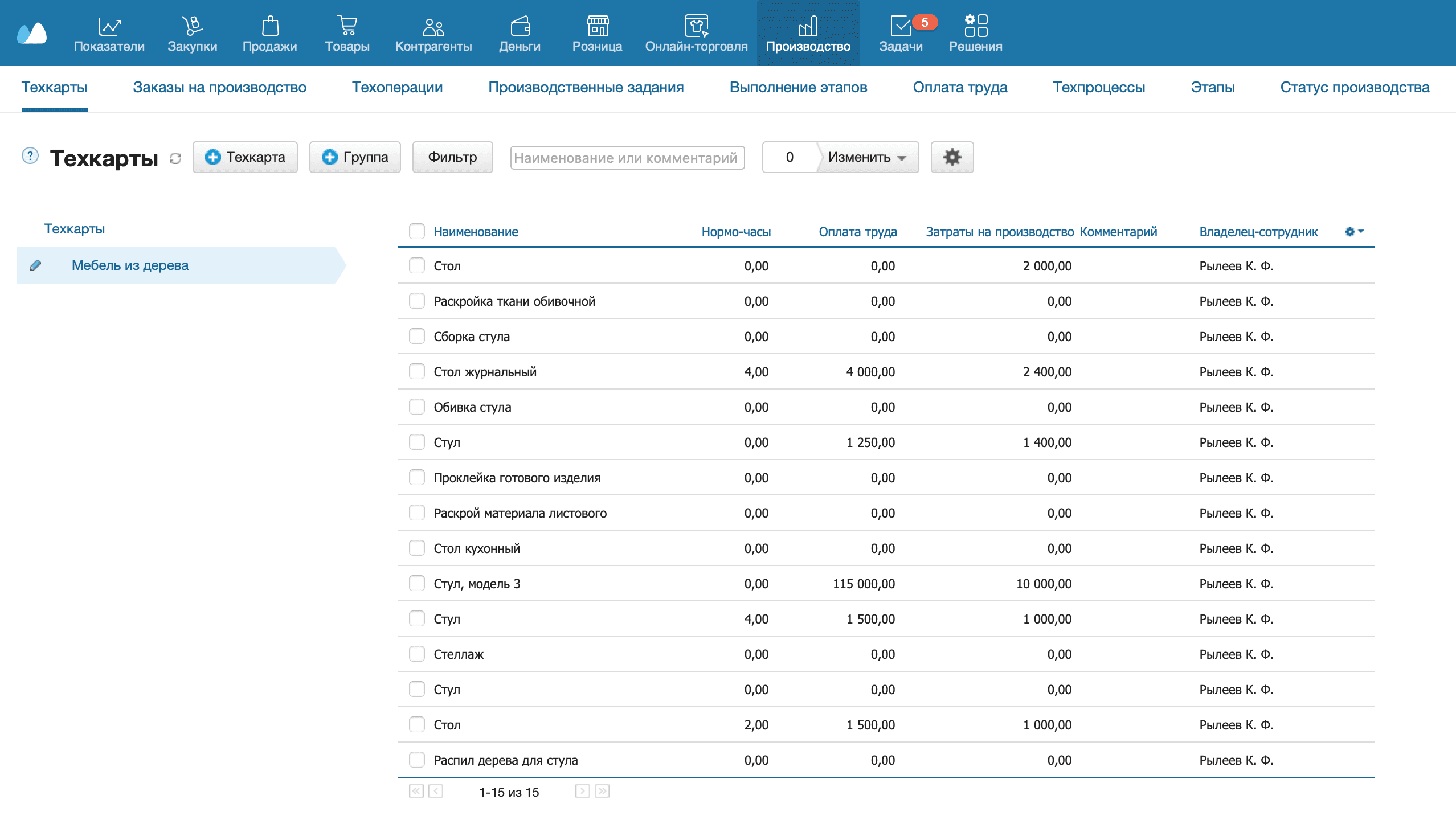Click the refresh icon next to Техкарты
The height and width of the screenshot is (820, 1456).
(x=175, y=158)
